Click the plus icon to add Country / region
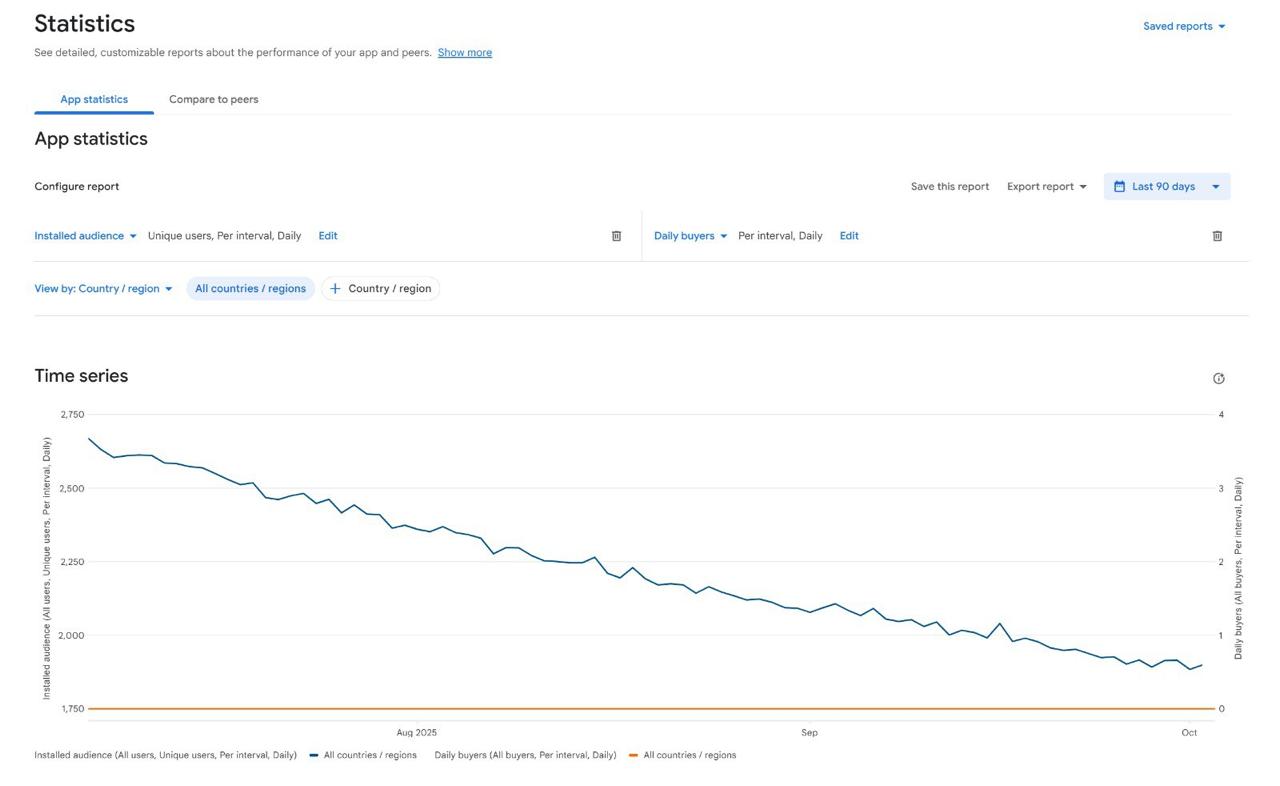 [x=335, y=289]
